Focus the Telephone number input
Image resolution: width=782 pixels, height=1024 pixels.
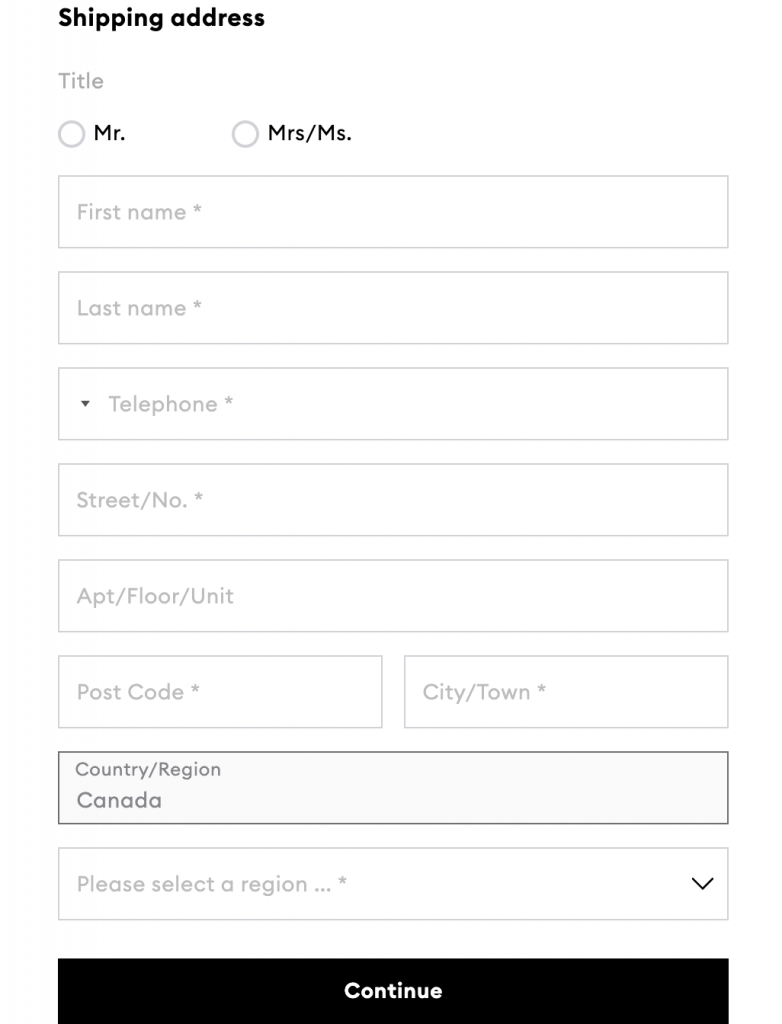[410, 404]
